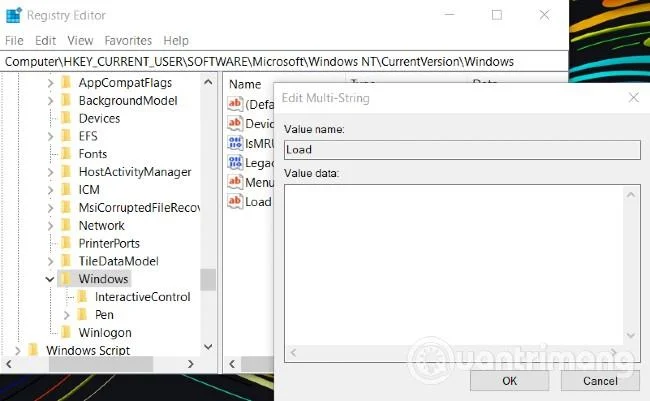Select the PrinterPorts folder icon

point(66,243)
